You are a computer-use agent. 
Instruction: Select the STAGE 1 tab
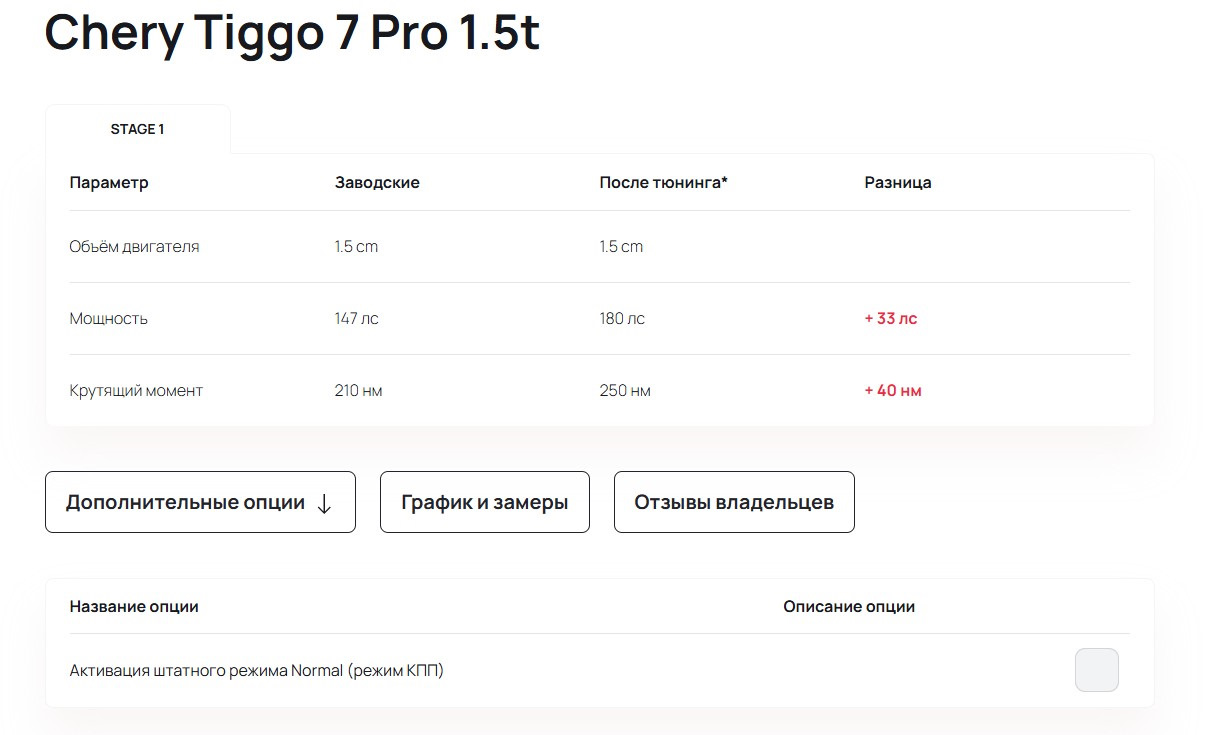tap(138, 129)
